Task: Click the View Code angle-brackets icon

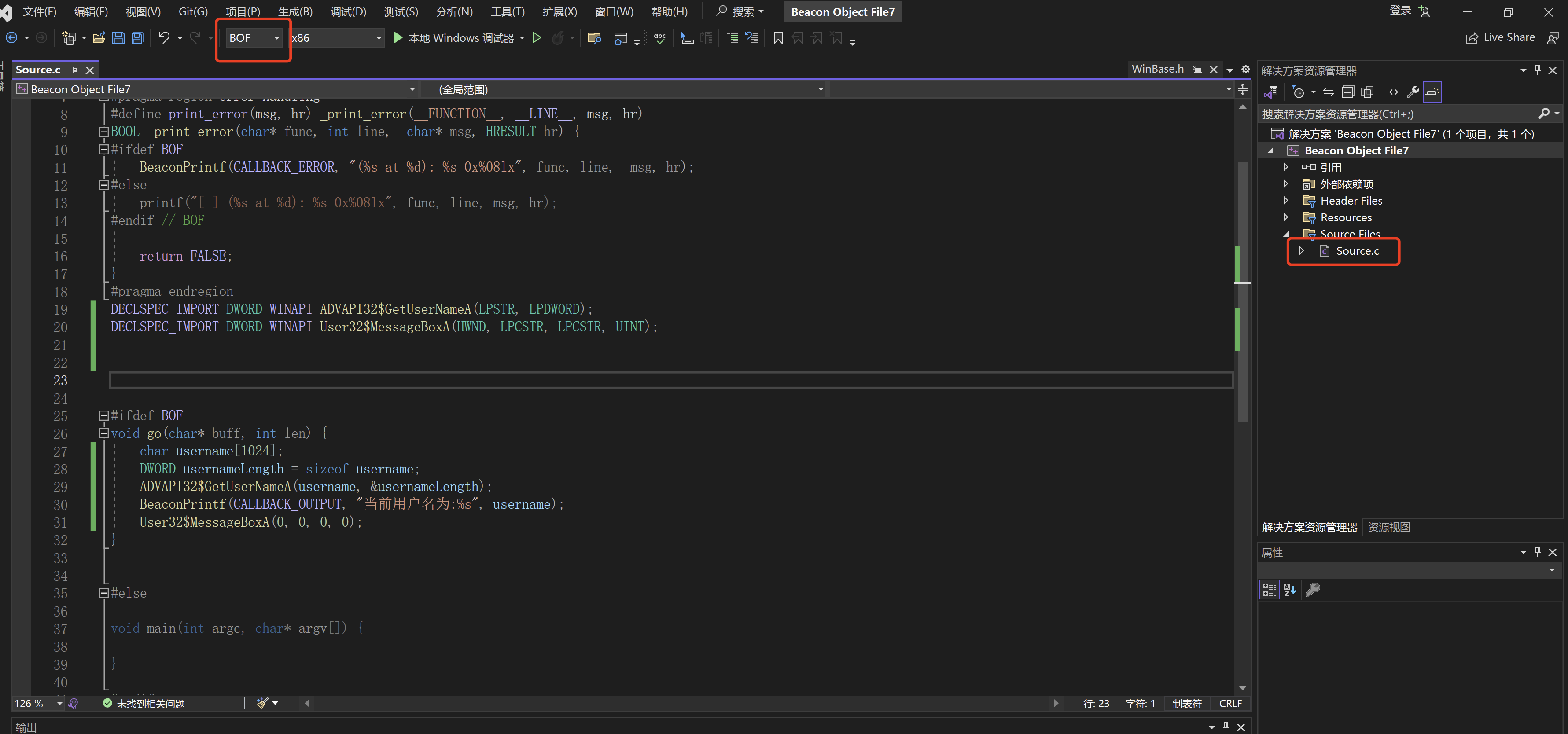Action: [x=1393, y=92]
